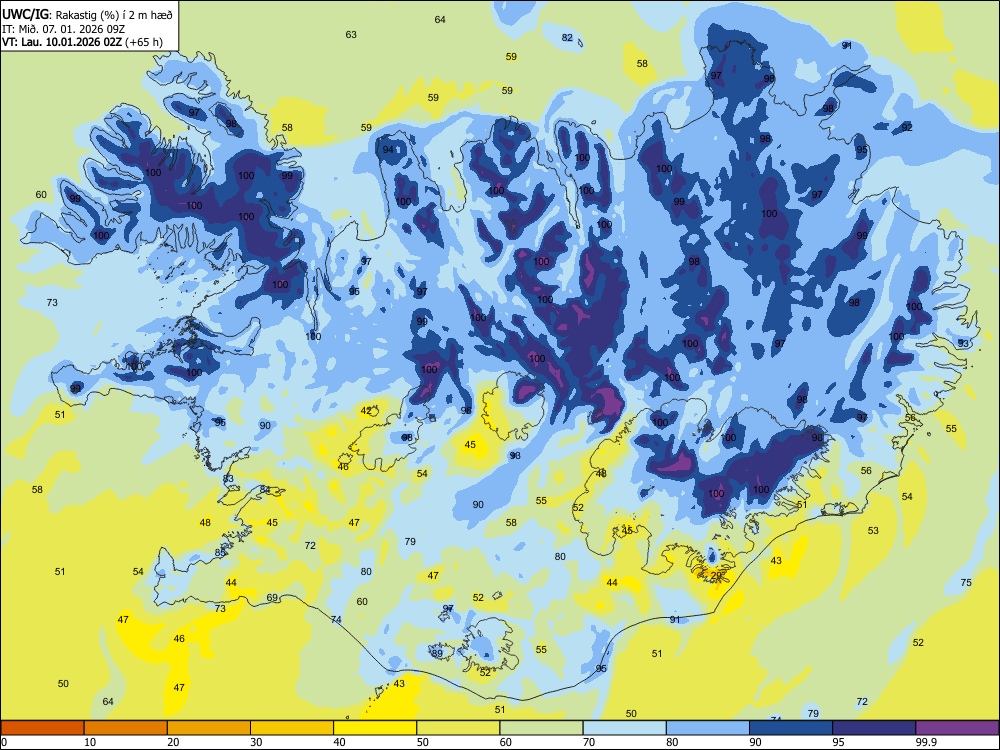Select the legend tick label '30'
The width and height of the screenshot is (1000, 750).
coord(256,742)
